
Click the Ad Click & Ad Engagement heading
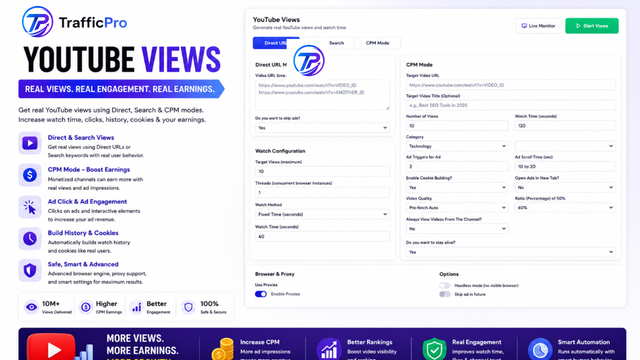(x=87, y=201)
